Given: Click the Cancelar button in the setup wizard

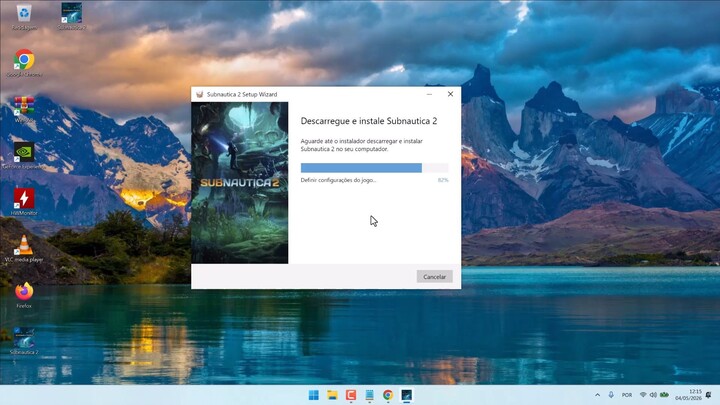Looking at the screenshot, I should [434, 276].
